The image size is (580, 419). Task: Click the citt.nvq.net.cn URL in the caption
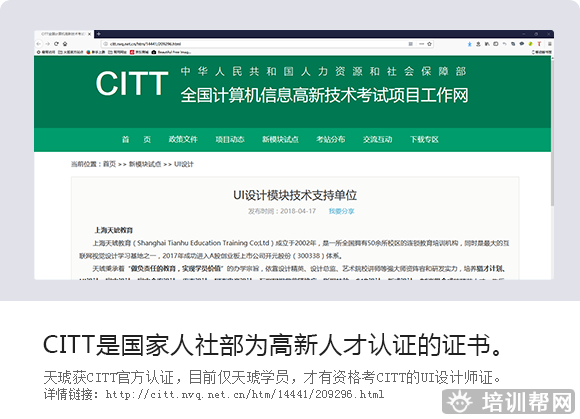[245, 395]
